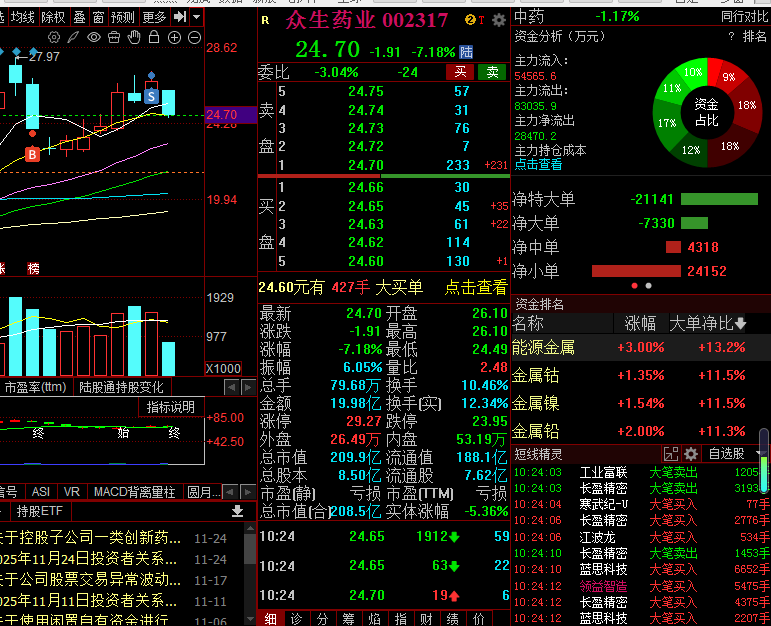Click the S sell signal marker on the chart
The width and height of the screenshot is (771, 626).
pos(151,96)
